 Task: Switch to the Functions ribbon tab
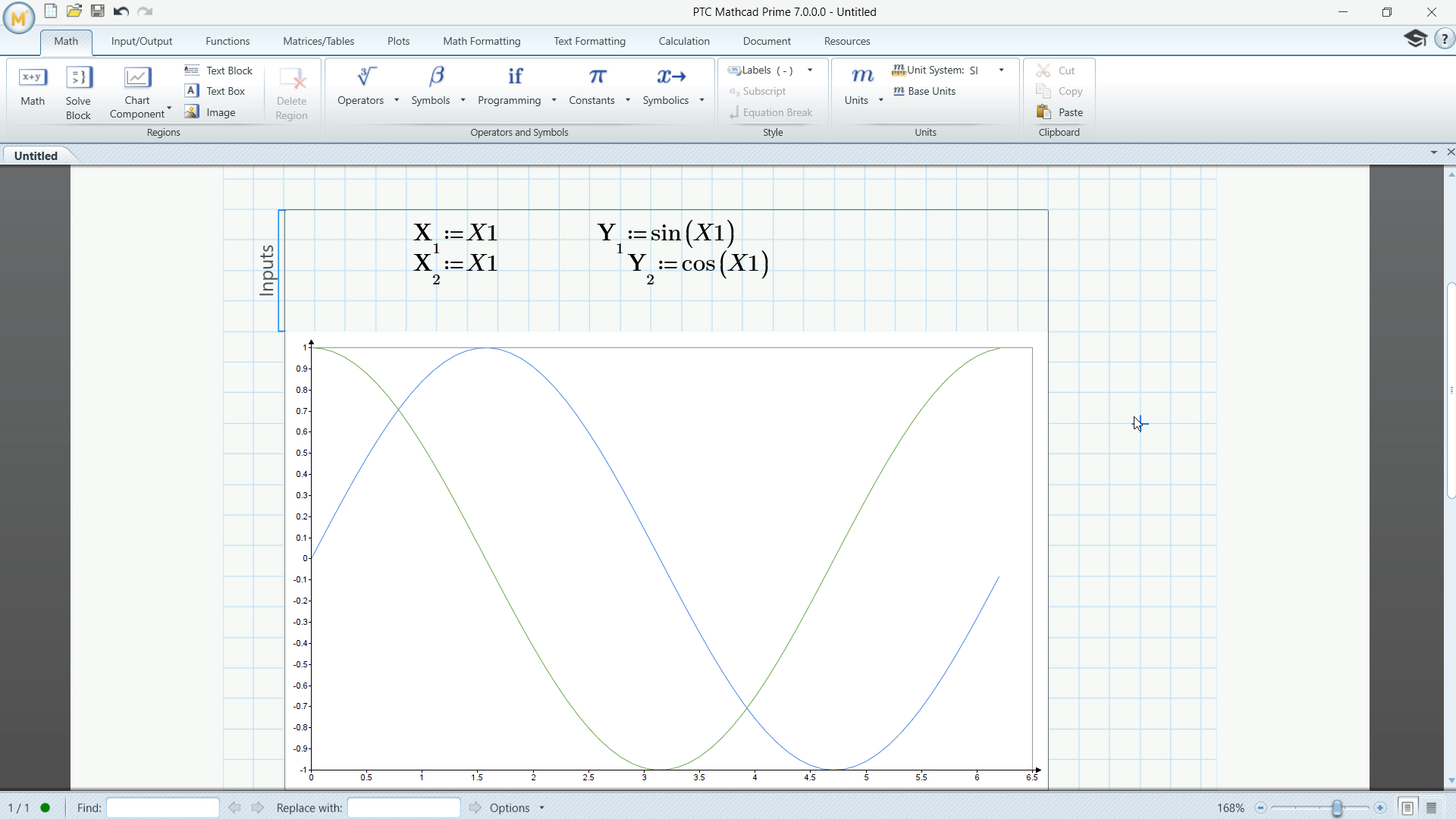click(x=227, y=41)
